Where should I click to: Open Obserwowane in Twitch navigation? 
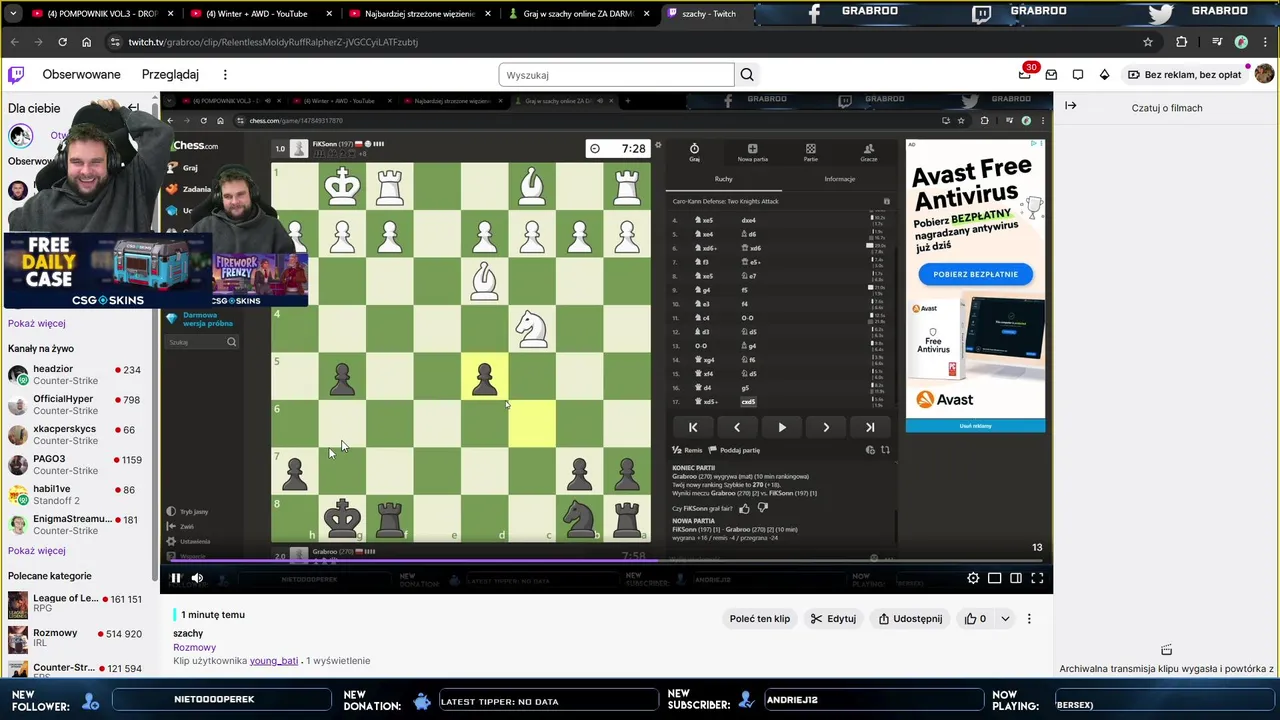point(81,75)
